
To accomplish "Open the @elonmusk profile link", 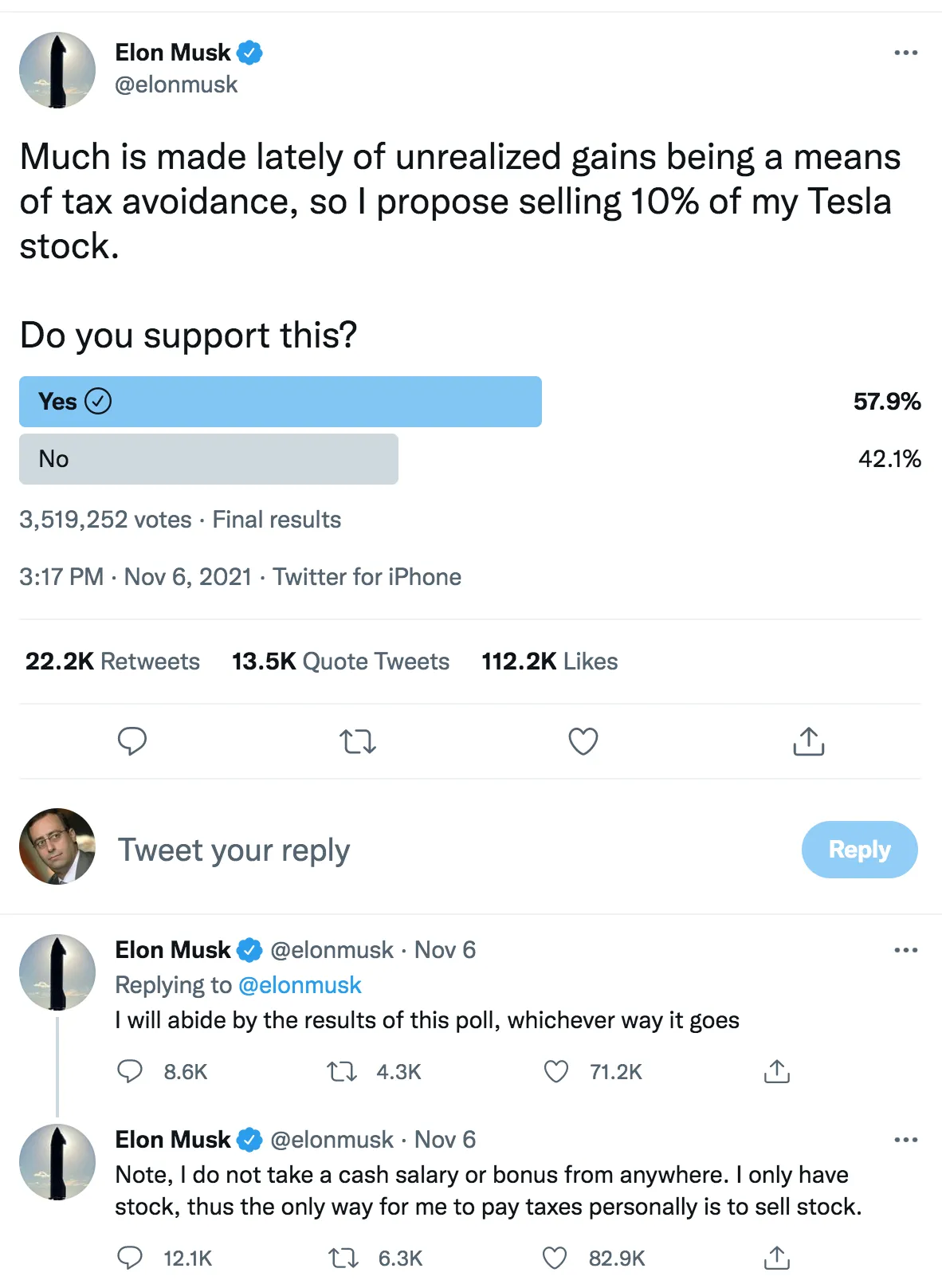I will (x=176, y=84).
